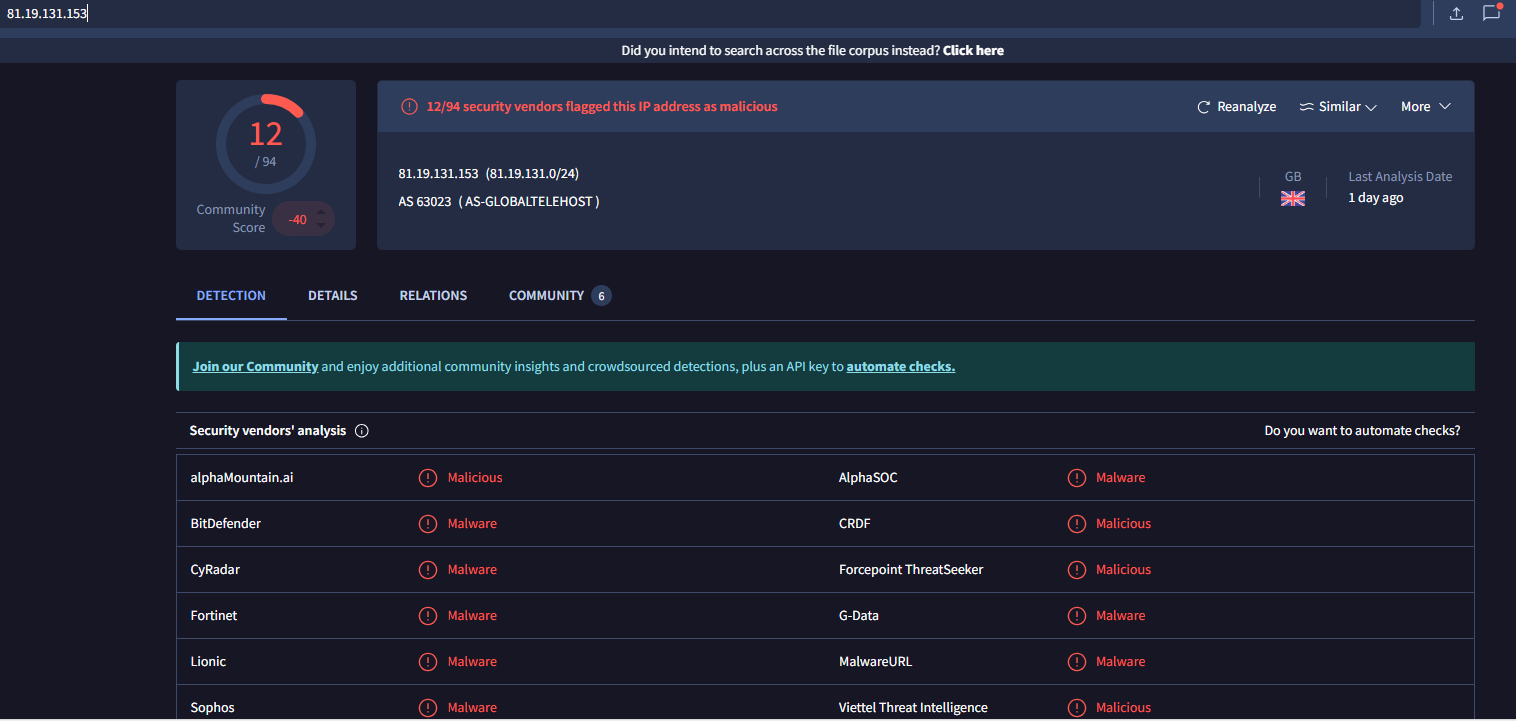Click the AS 63023 AS-GLOBALTELEHOST text
This screenshot has width=1516, height=721.
pyautogui.click(x=499, y=202)
